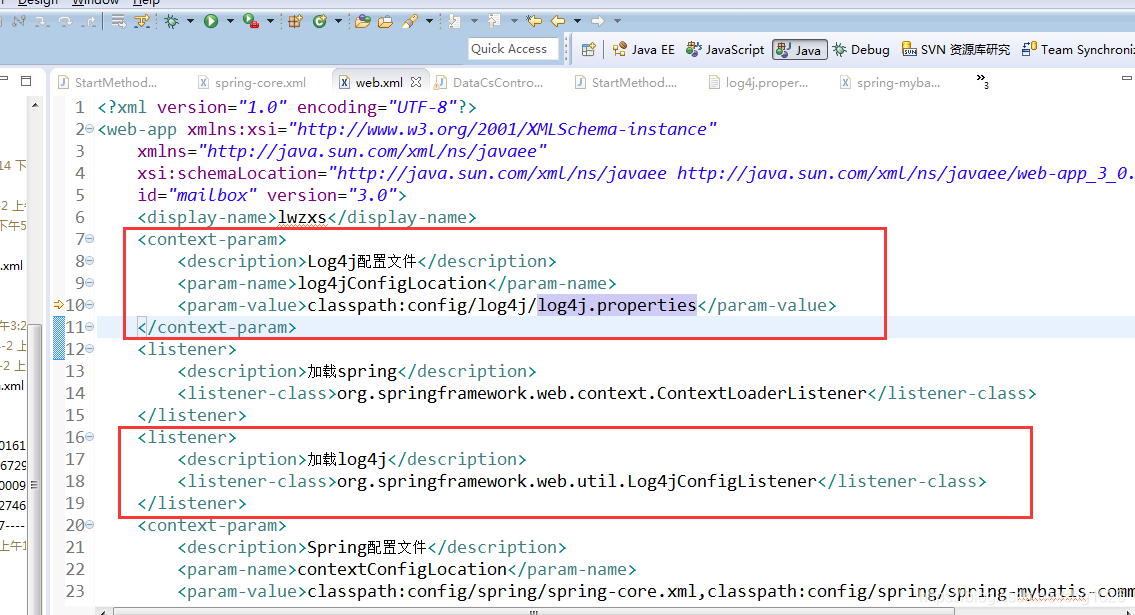Minimize the editor area
Viewport: 1135px width, 615px height.
1126,77
